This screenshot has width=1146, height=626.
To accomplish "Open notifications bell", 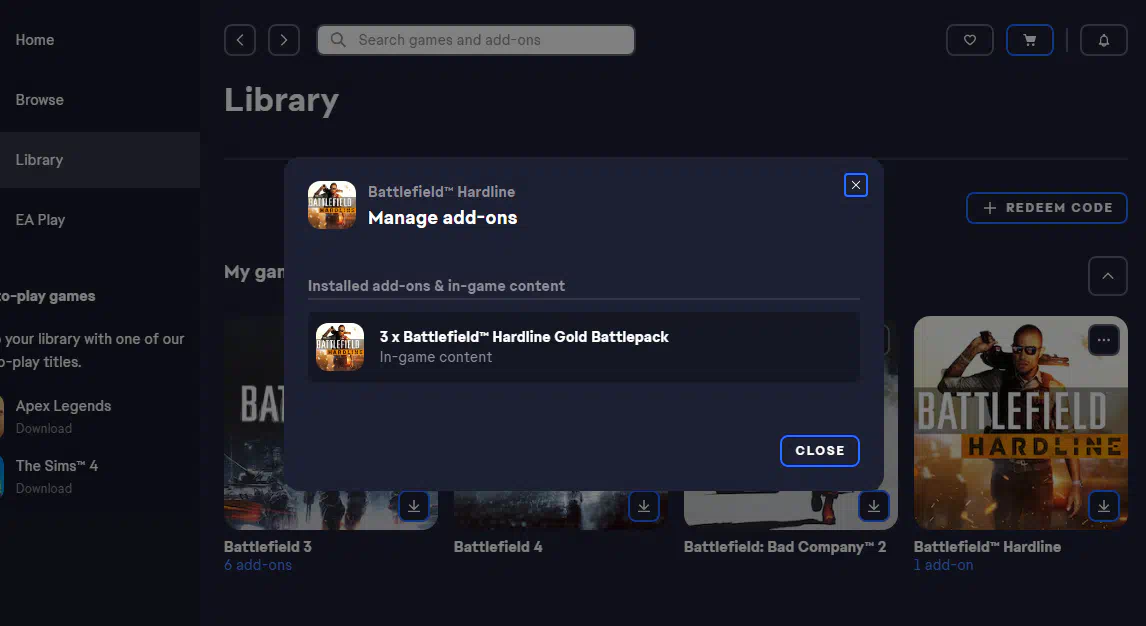I will pos(1104,40).
